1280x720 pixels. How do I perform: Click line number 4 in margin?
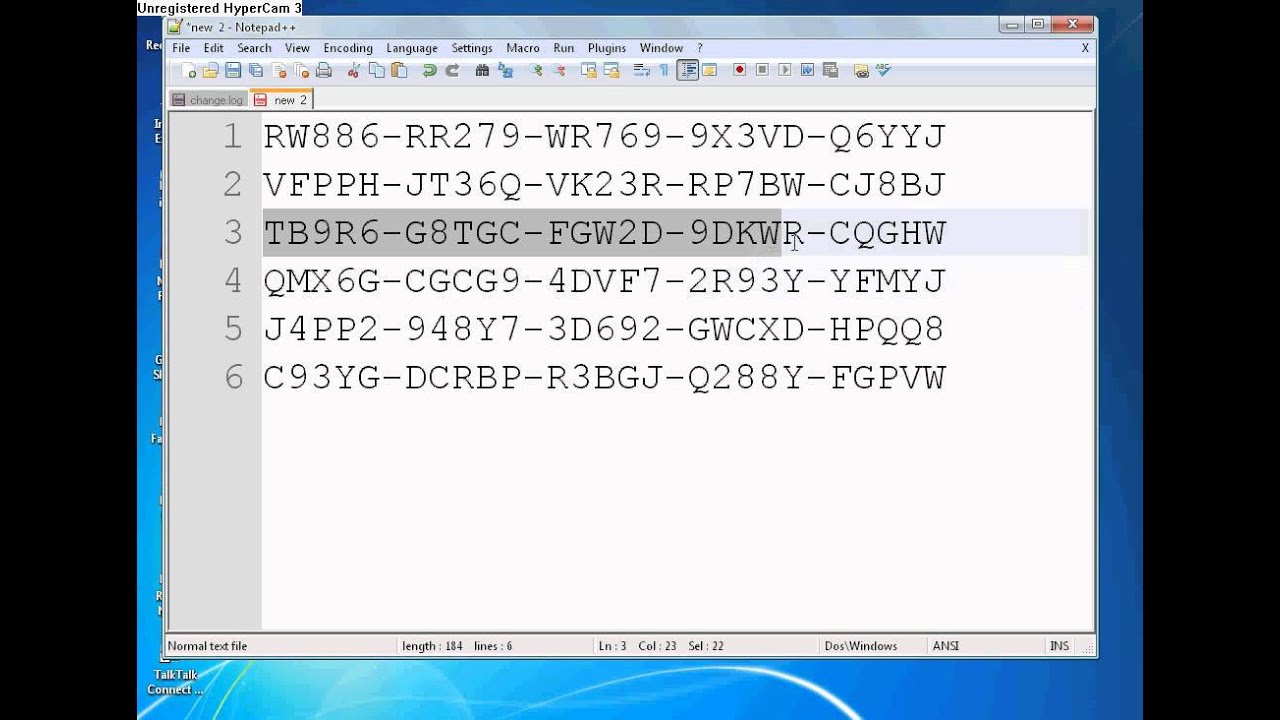pyautogui.click(x=233, y=281)
